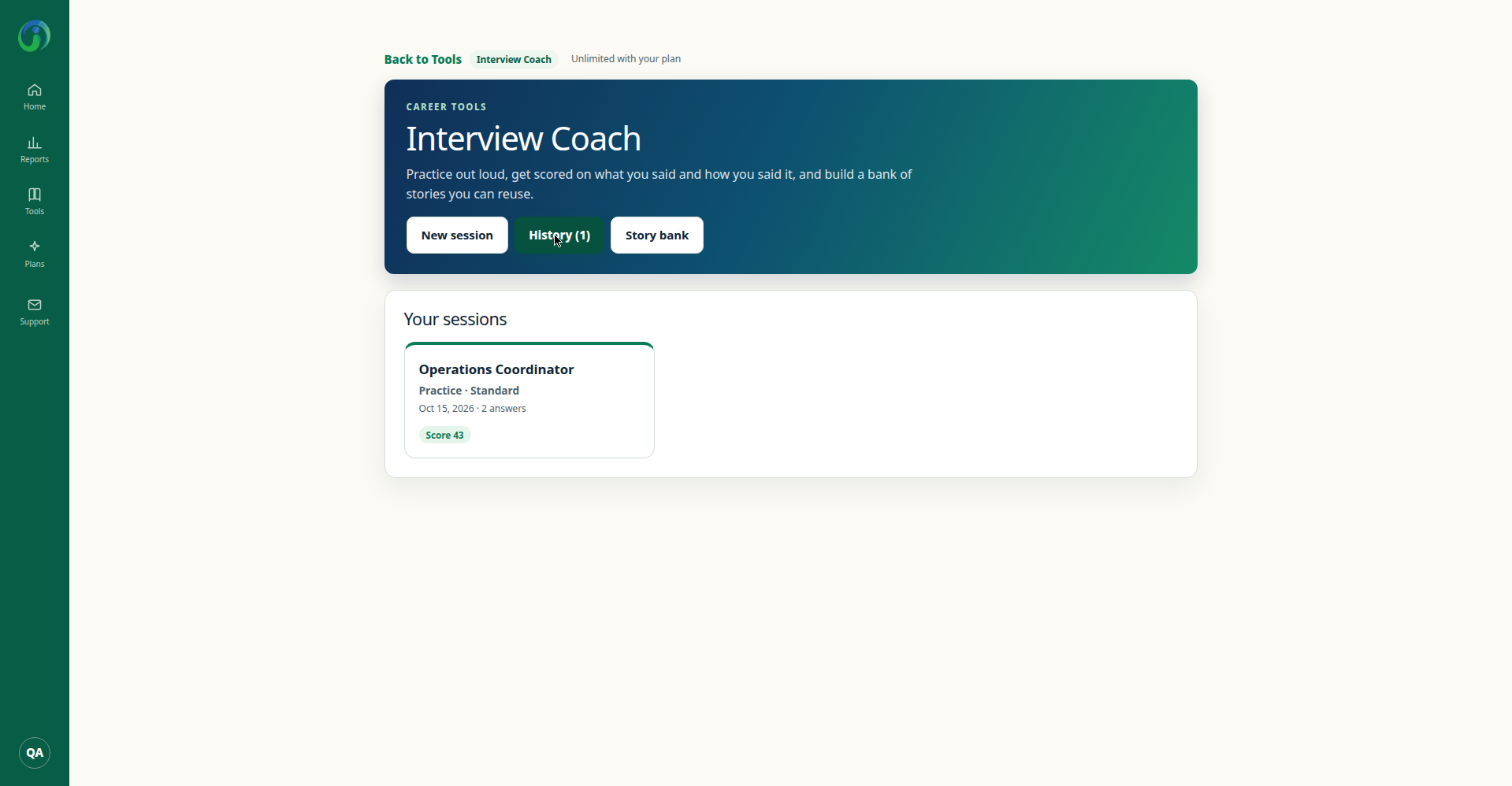Viewport: 1512px width, 786px height.
Task: Start a New session
Action: (x=457, y=235)
